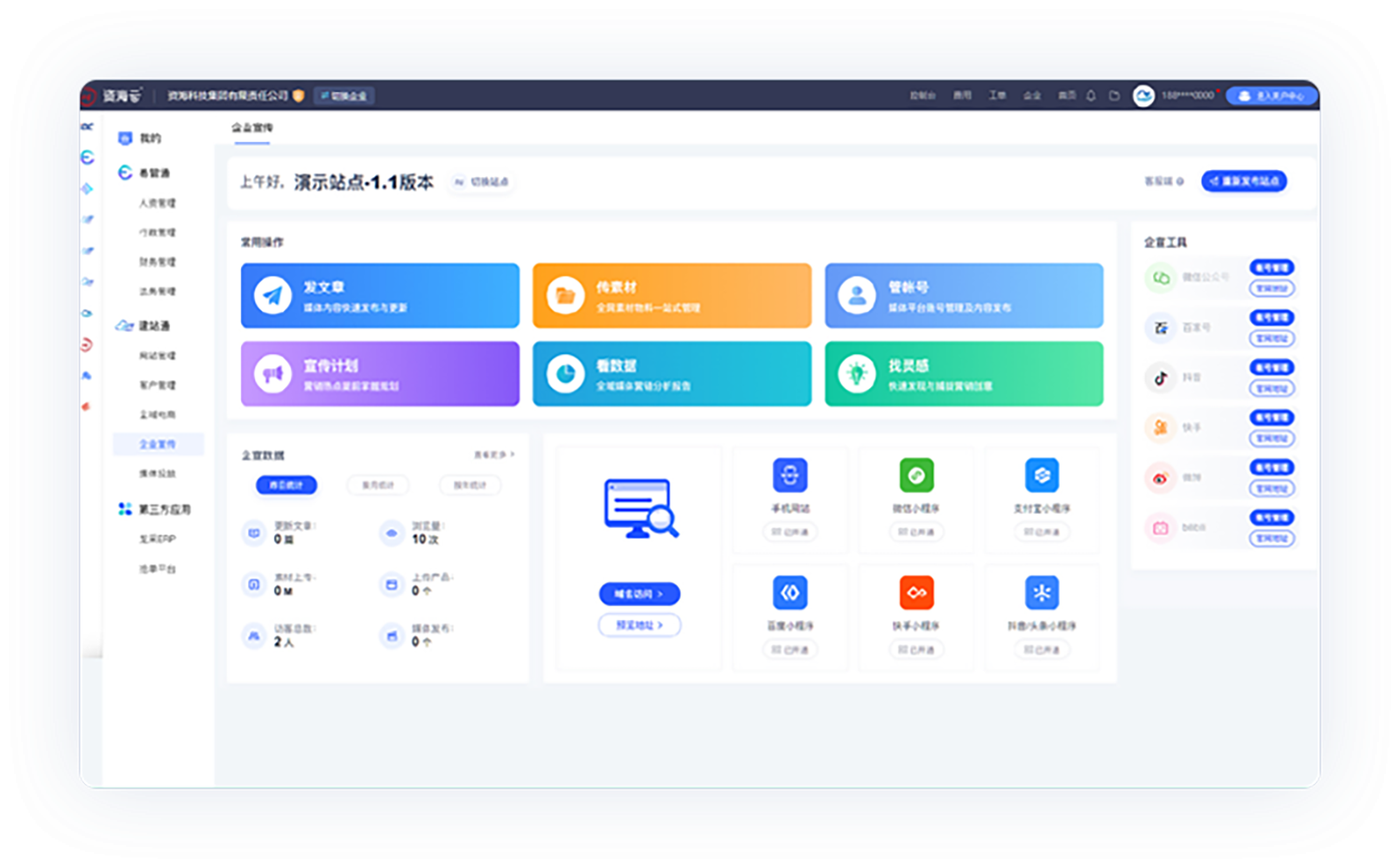Open 宣传计划 via its megaphone icon

[x=273, y=374]
